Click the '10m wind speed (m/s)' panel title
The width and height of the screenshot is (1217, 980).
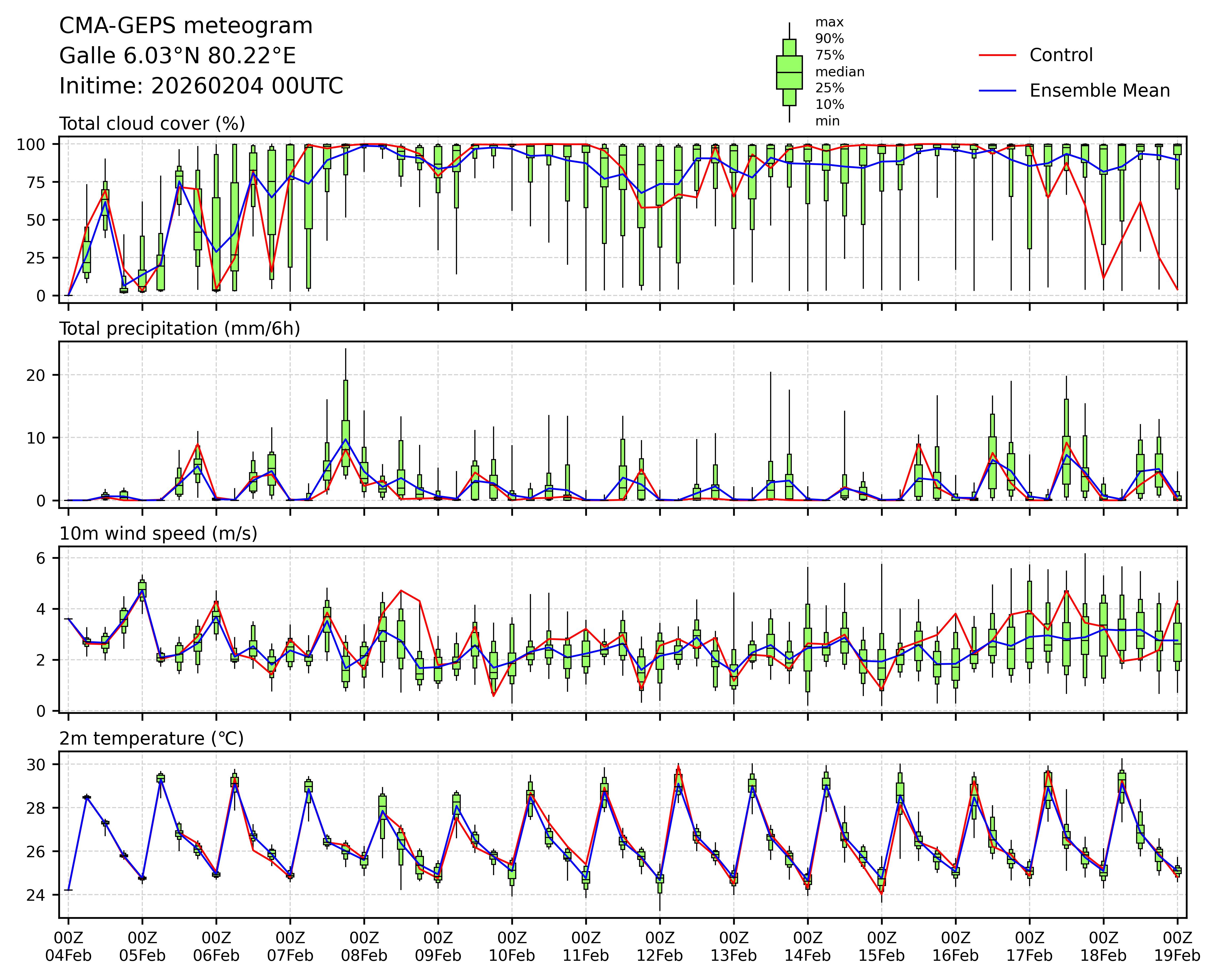[x=158, y=534]
